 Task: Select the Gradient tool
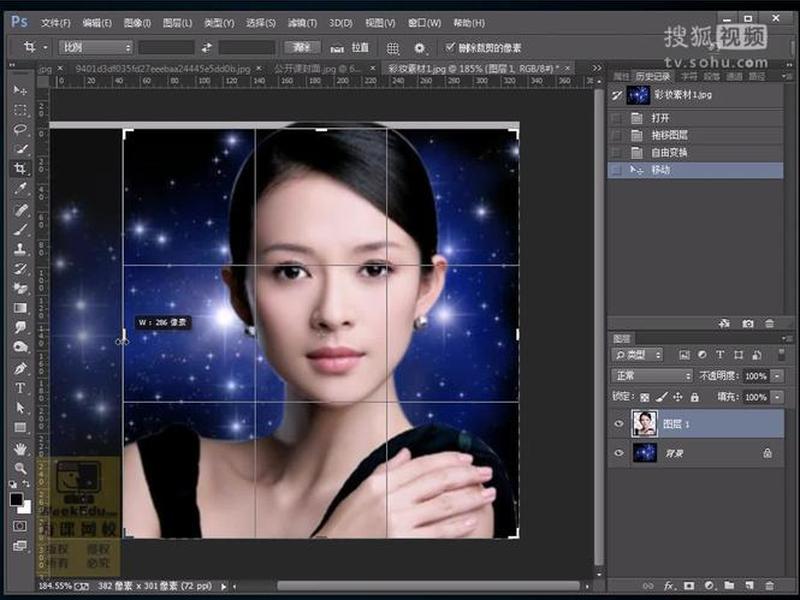[x=20, y=308]
